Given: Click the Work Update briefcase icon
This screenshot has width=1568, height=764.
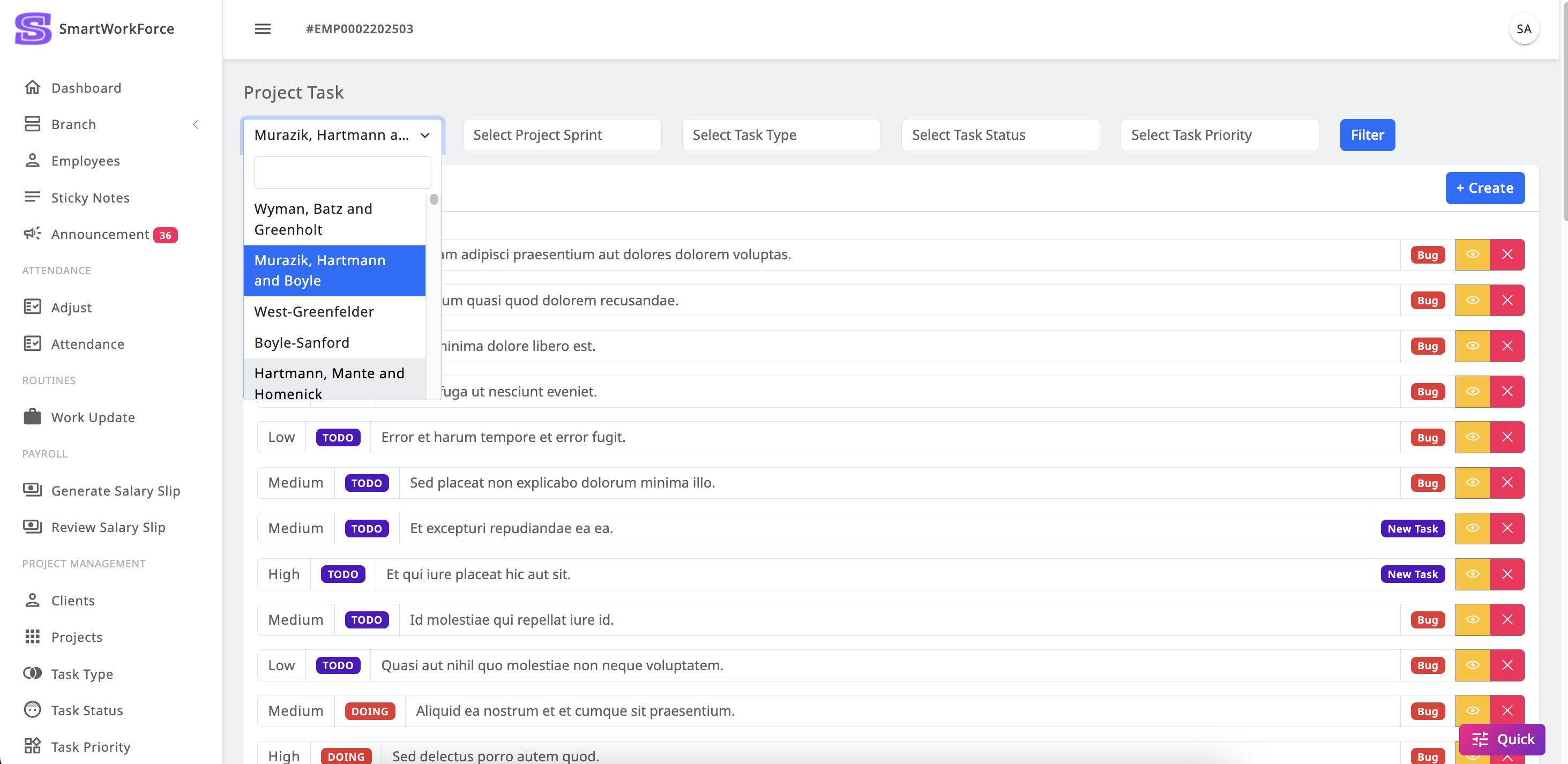Looking at the screenshot, I should pos(32,417).
